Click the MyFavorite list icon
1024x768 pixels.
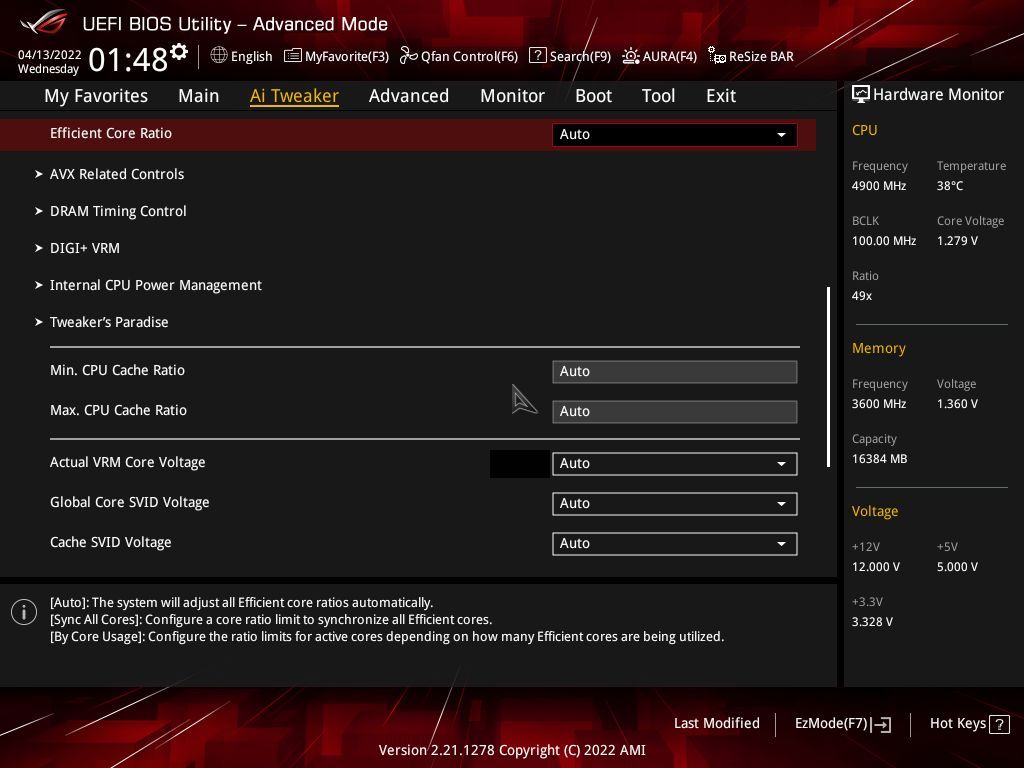(293, 56)
